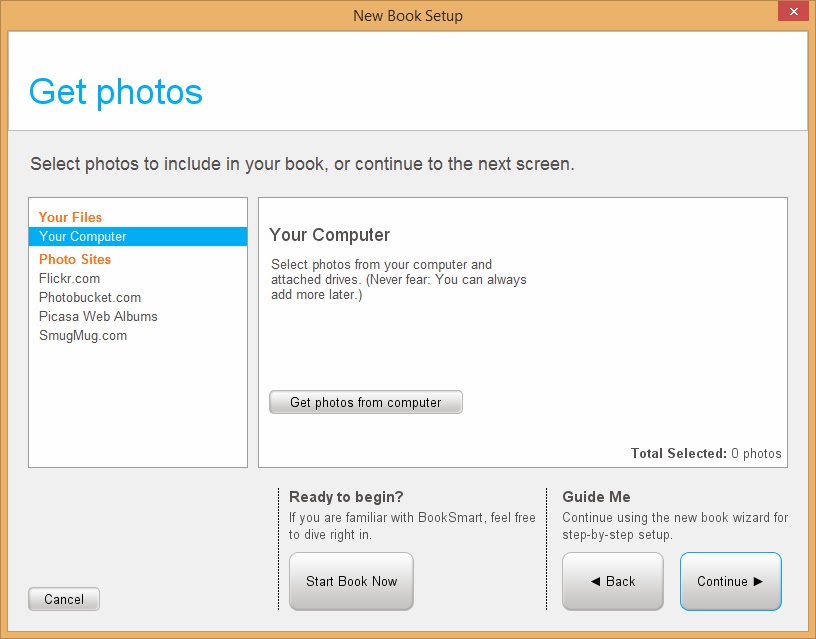
Task: Cancel the new book setup
Action: [64, 600]
